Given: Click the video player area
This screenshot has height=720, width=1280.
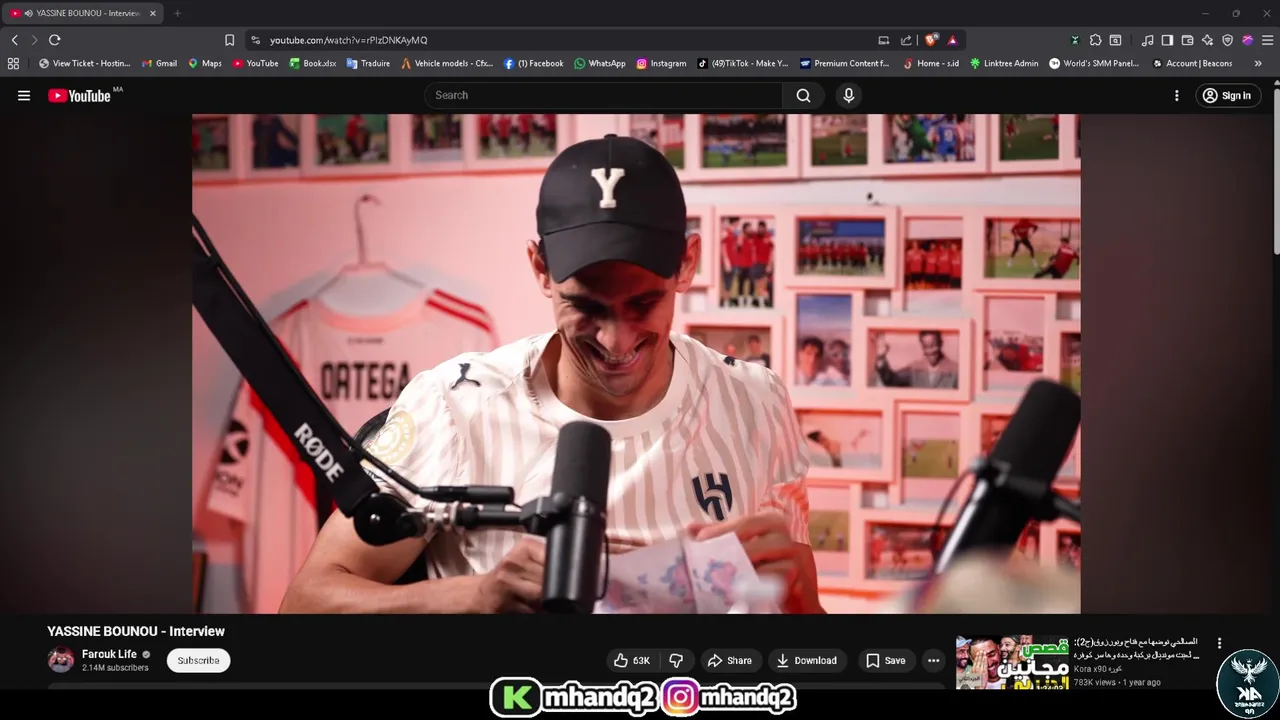Looking at the screenshot, I should (636, 363).
